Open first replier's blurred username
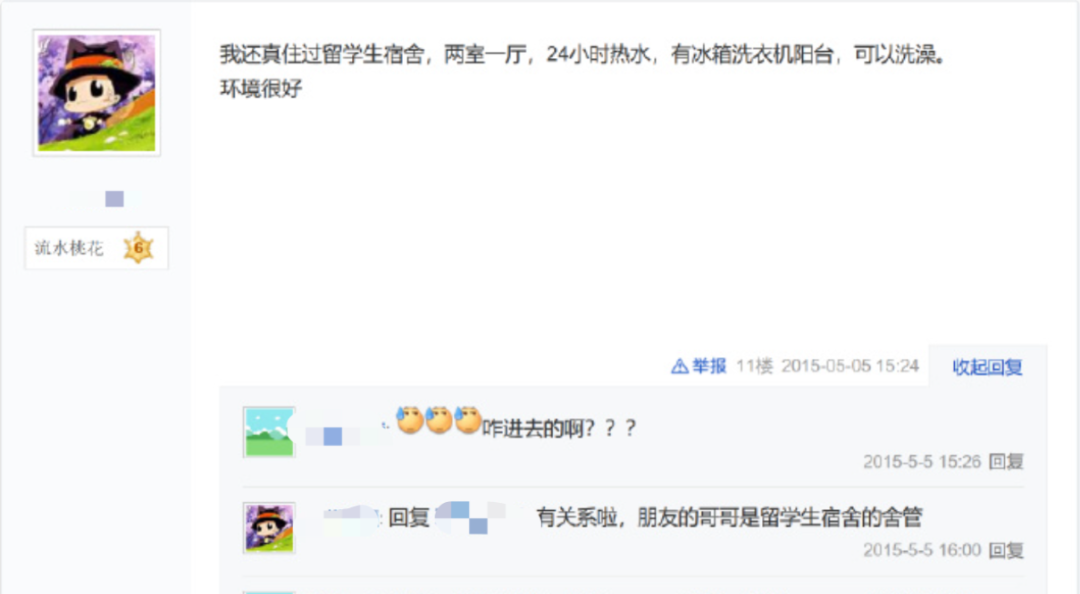This screenshot has width=1080, height=594. 342,436
